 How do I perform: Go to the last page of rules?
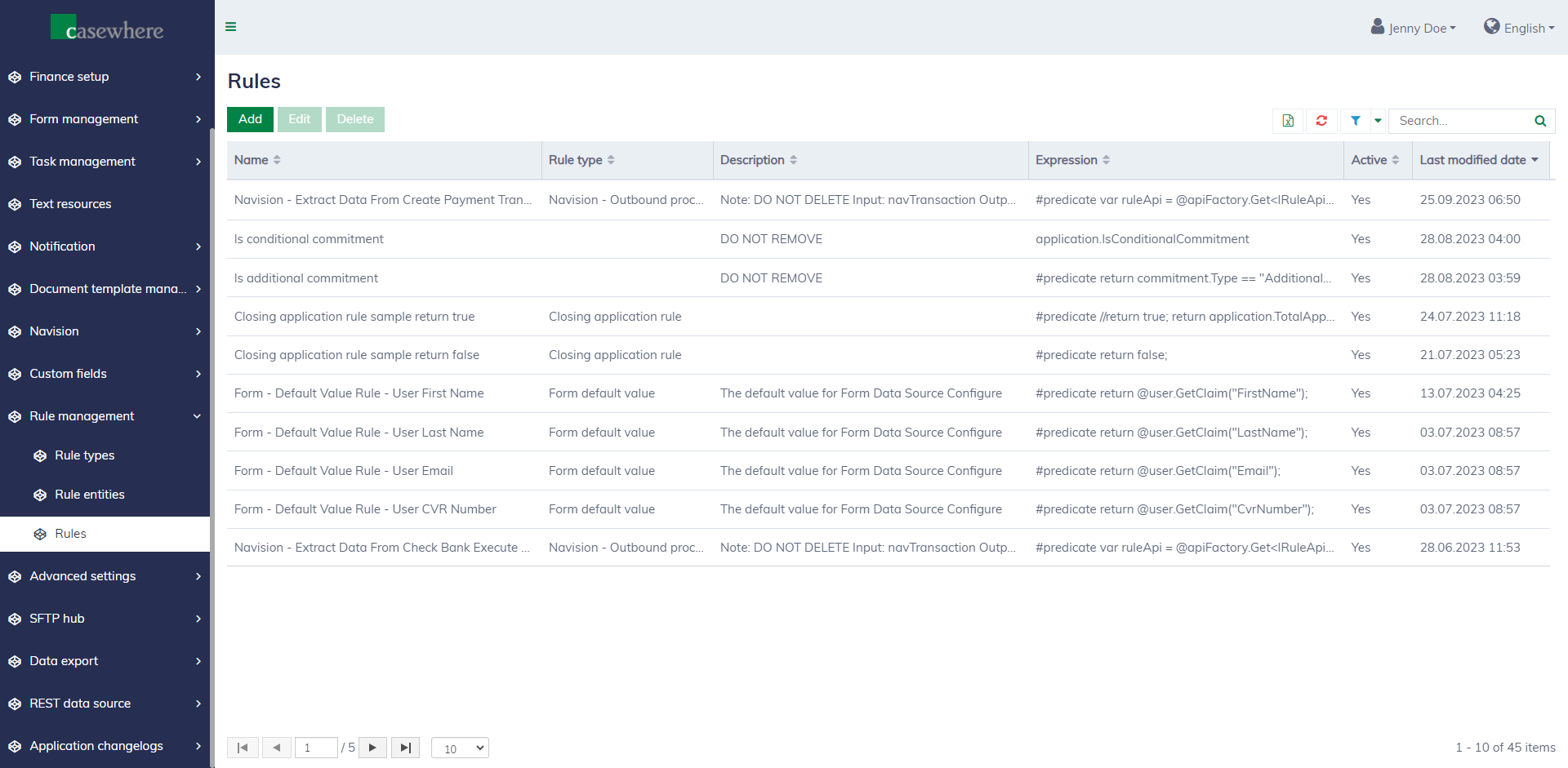click(405, 748)
